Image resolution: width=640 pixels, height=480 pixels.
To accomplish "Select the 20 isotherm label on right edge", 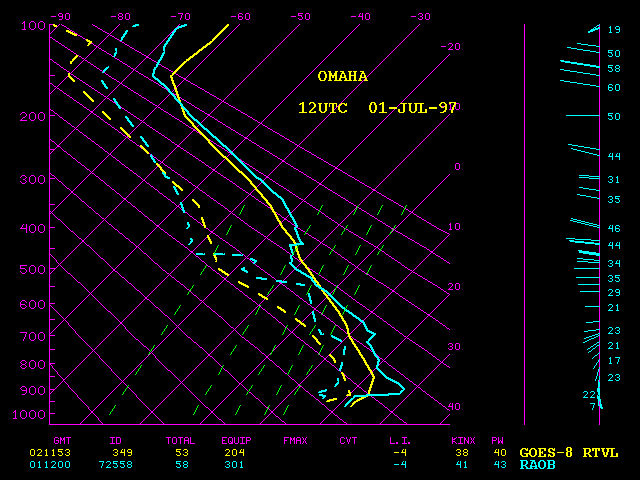I will tap(454, 287).
